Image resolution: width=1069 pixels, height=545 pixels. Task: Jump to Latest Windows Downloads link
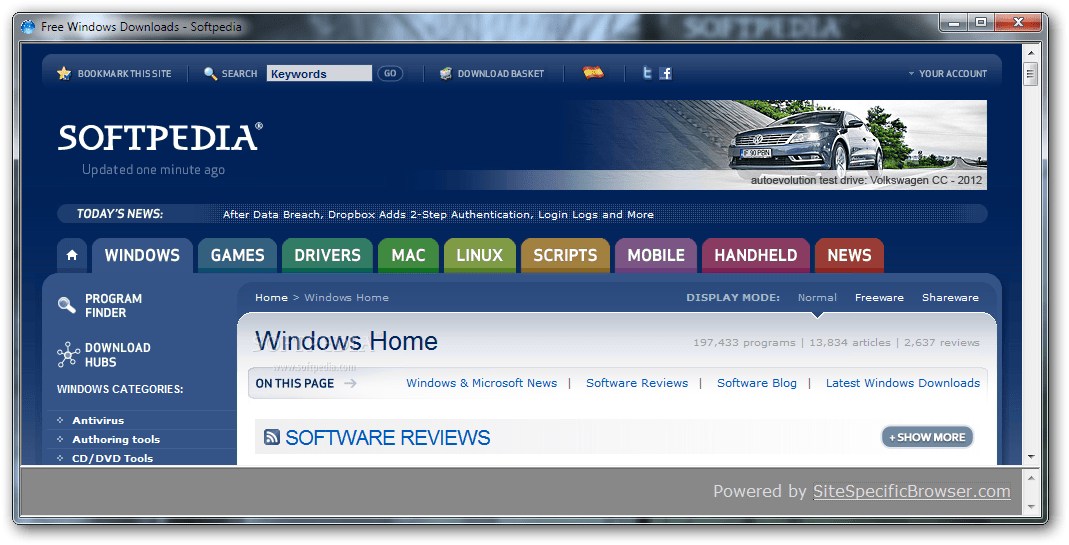[903, 383]
